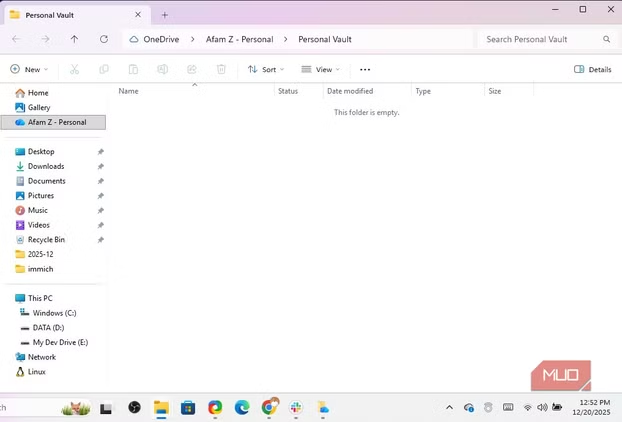Click OneDrive in the address breadcrumb
Viewport: 622px width, 422px height.
[x=160, y=39]
